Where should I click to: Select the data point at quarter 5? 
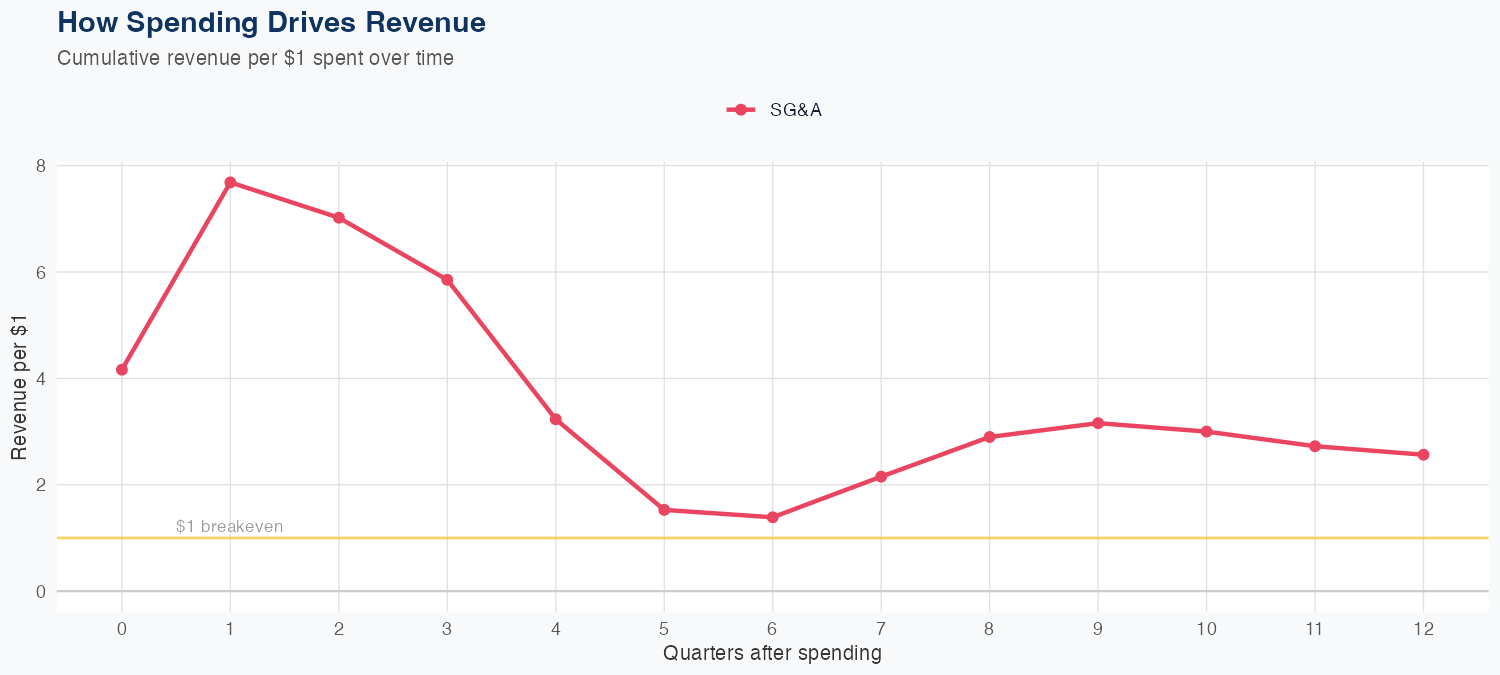664,510
